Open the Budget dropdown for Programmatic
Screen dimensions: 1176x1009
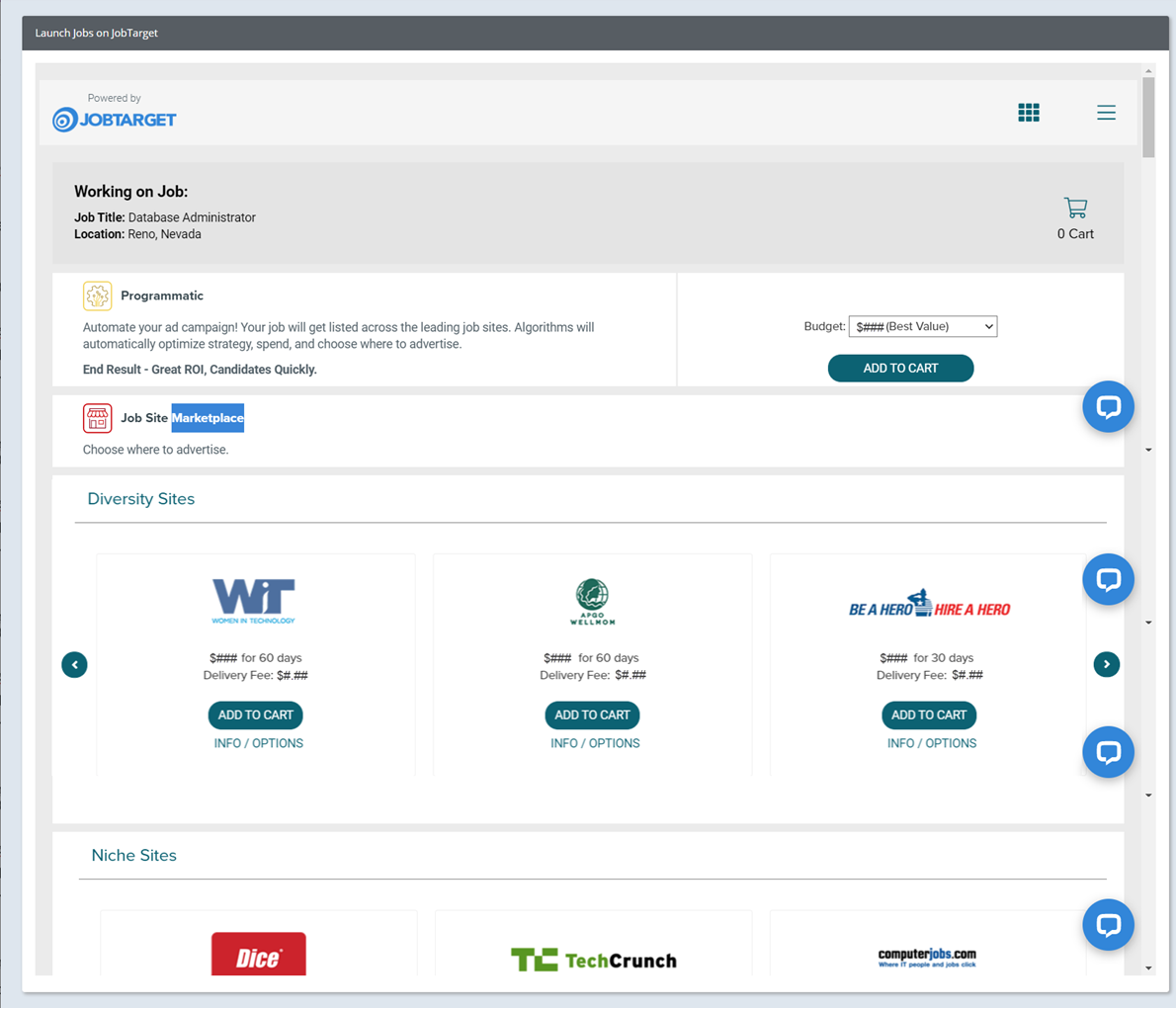click(x=922, y=326)
